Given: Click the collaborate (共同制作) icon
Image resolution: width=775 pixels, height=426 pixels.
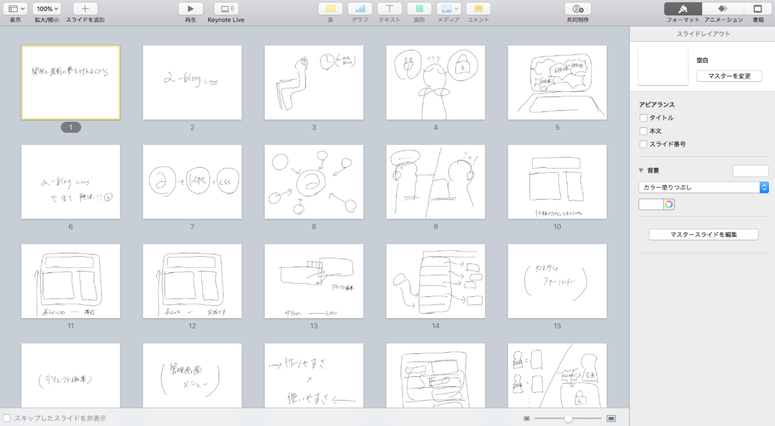Looking at the screenshot, I should 578,9.
